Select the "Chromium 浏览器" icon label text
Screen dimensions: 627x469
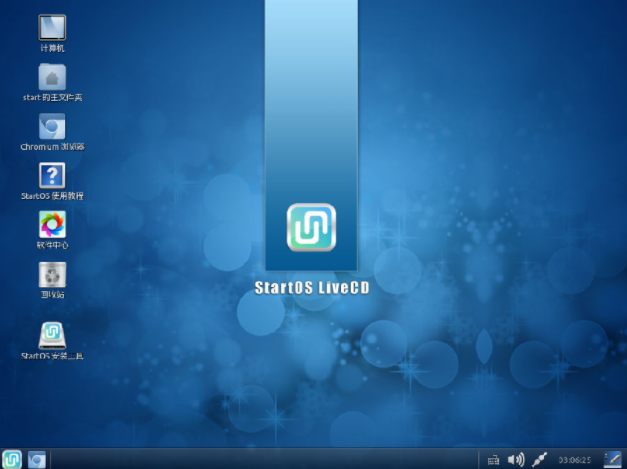(x=52, y=147)
